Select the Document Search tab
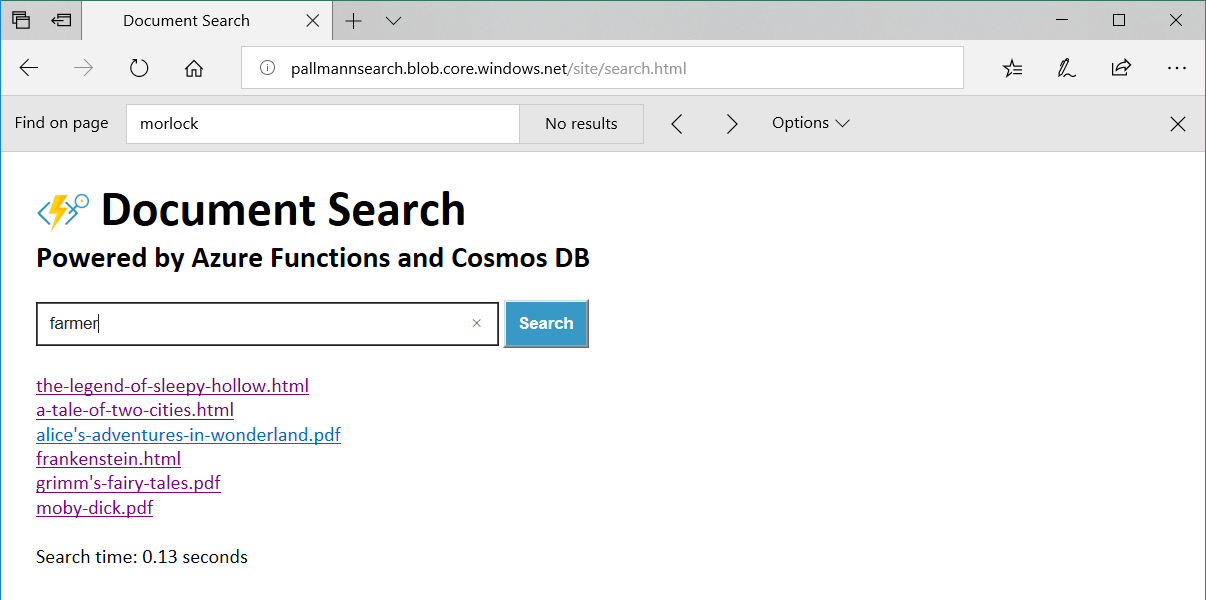Screen dimensions: 1206x600 186,20
